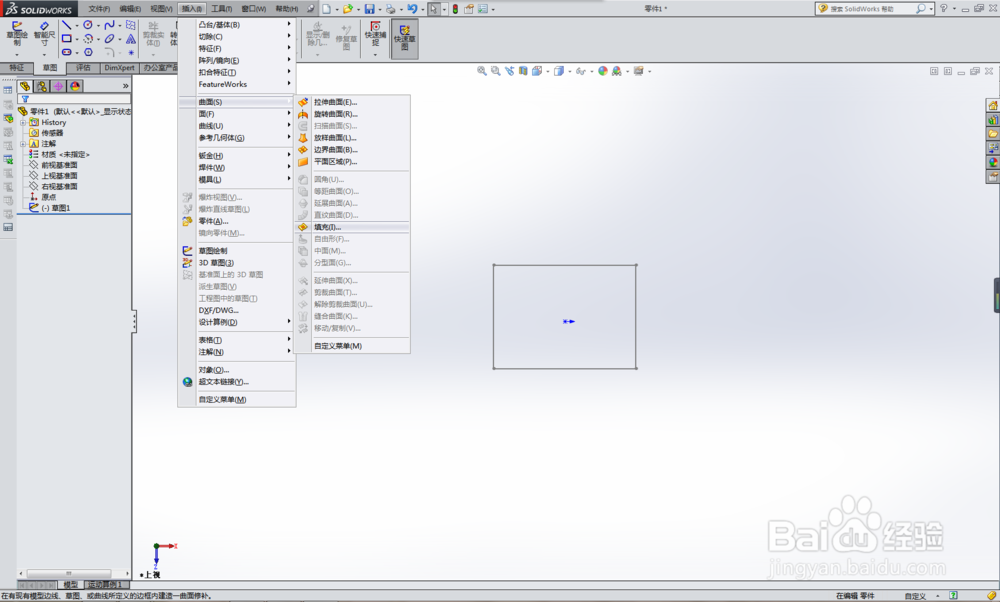Click the New document icon

pos(327,8)
